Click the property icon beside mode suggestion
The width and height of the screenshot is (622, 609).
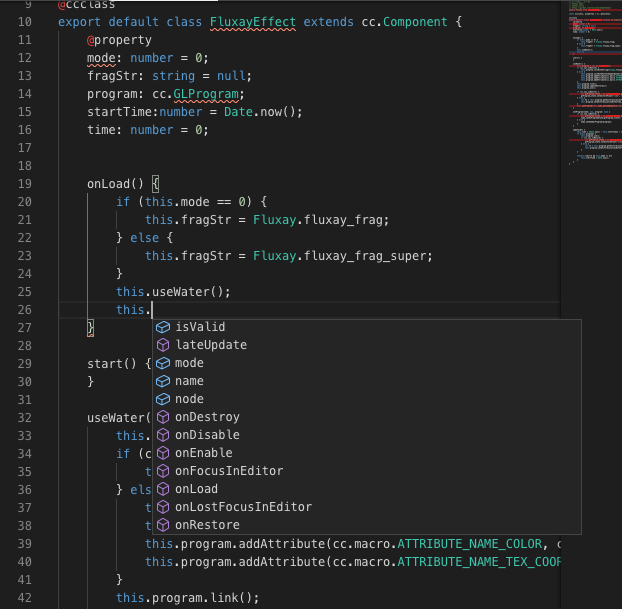(x=163, y=363)
